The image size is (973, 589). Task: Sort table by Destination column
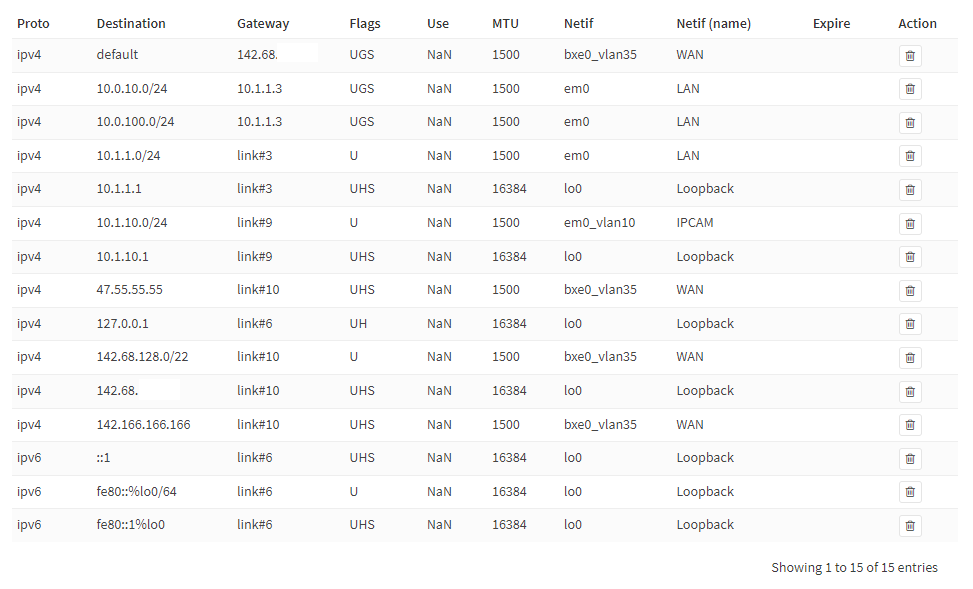click(x=131, y=23)
